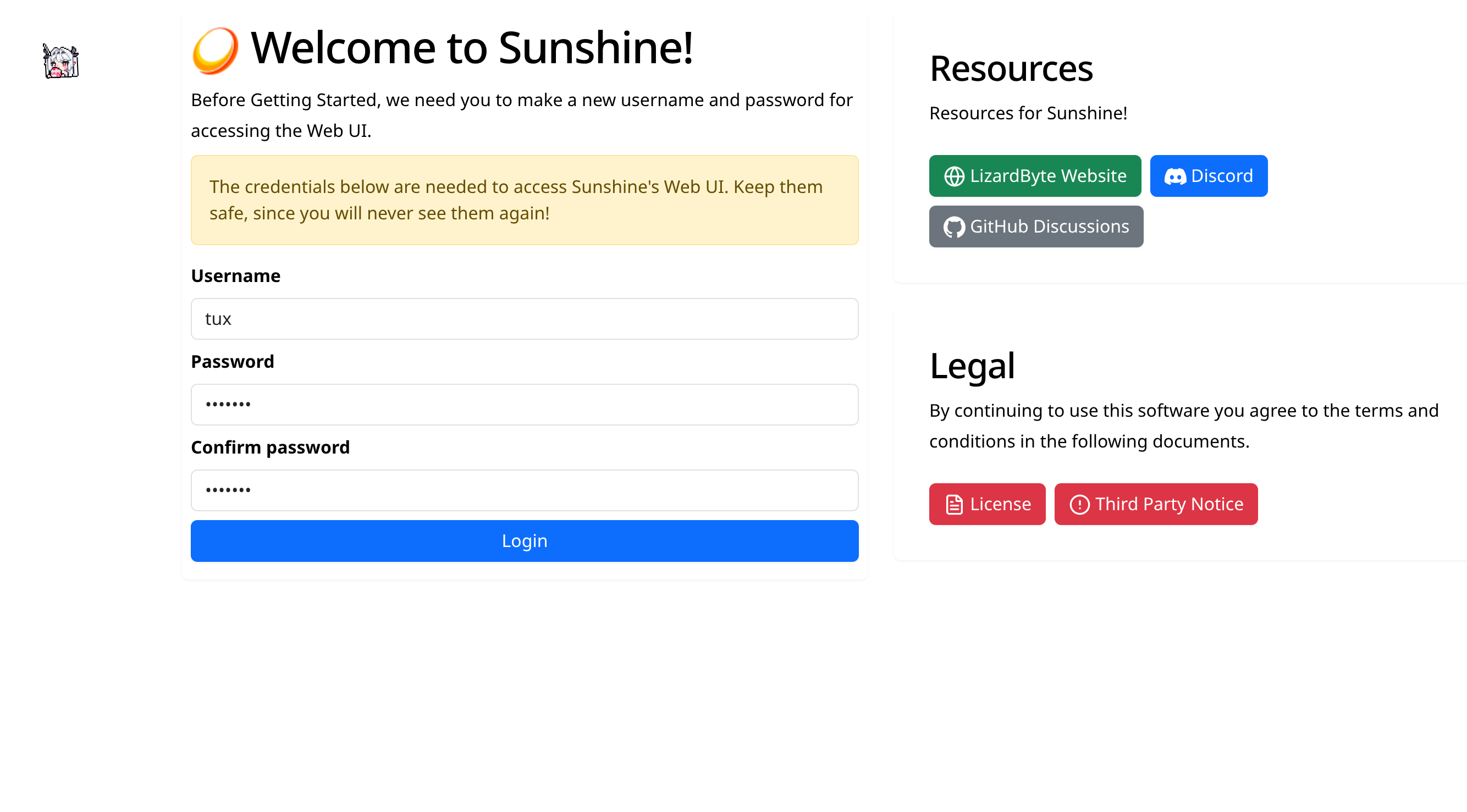
Task: Open the LizardByte Website link
Action: click(x=1035, y=176)
